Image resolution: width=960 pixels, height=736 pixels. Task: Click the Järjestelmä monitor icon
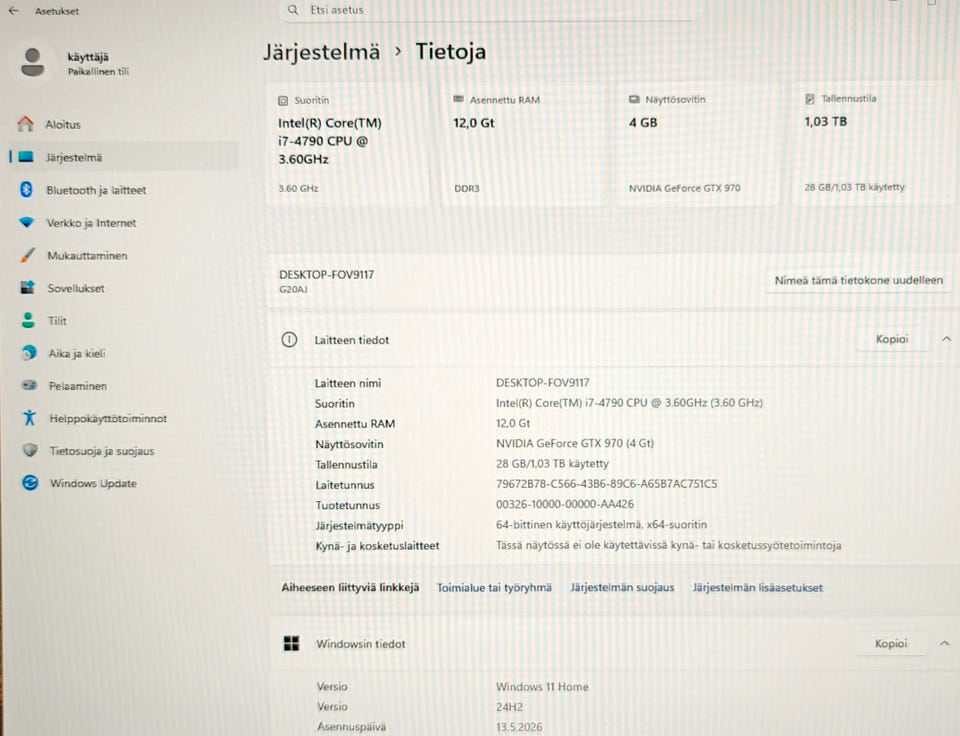(x=26, y=157)
